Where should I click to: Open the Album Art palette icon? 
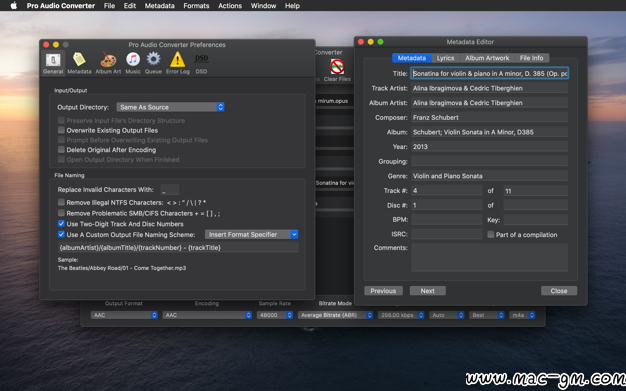(x=108, y=63)
